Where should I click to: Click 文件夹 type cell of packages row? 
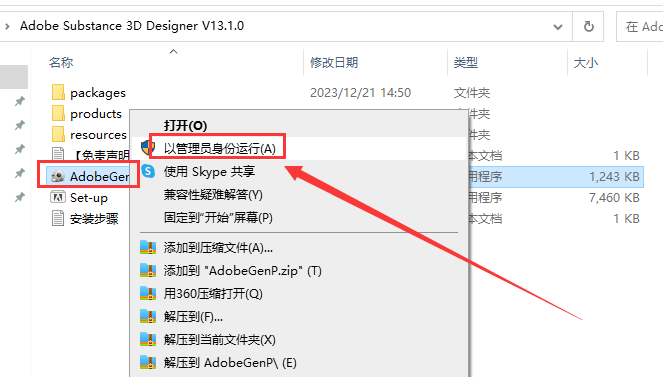click(472, 93)
